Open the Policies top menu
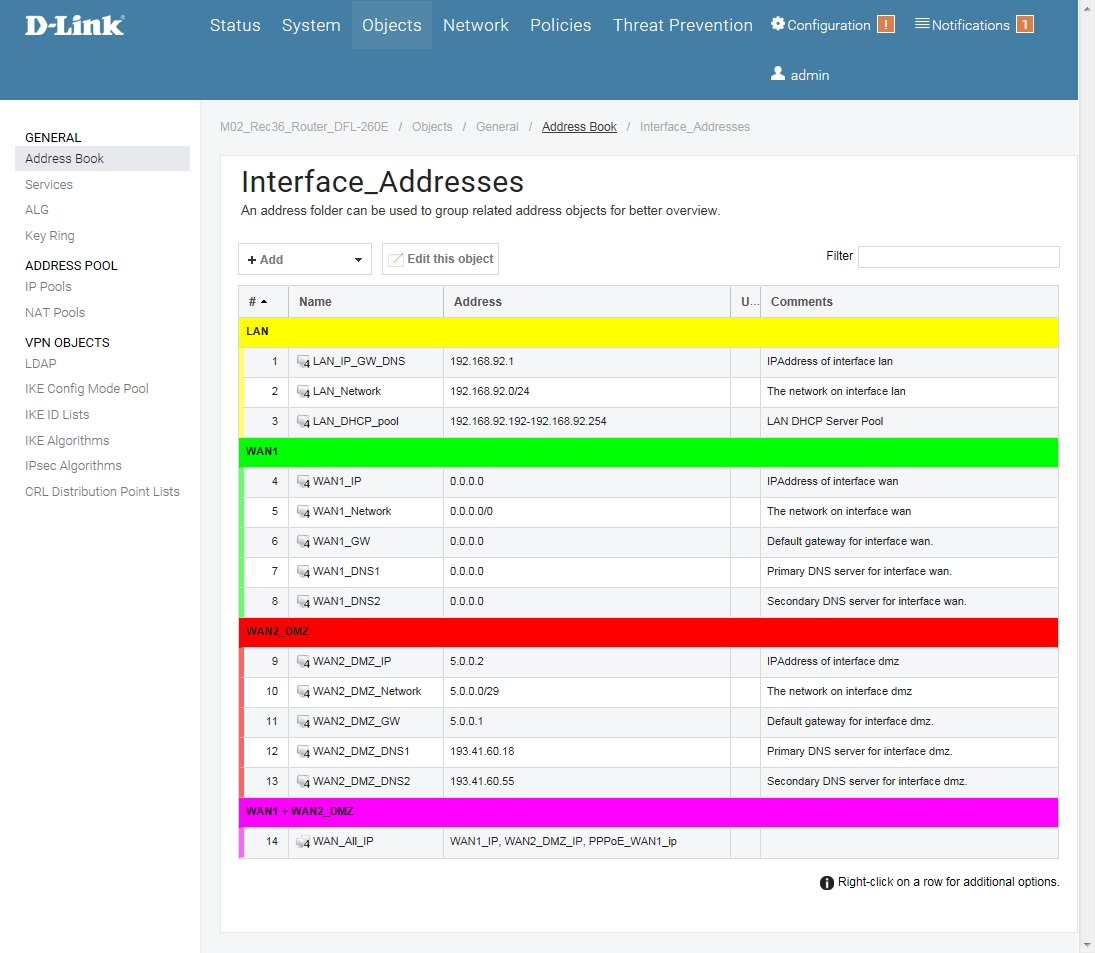The width and height of the screenshot is (1095, 953). coord(560,25)
